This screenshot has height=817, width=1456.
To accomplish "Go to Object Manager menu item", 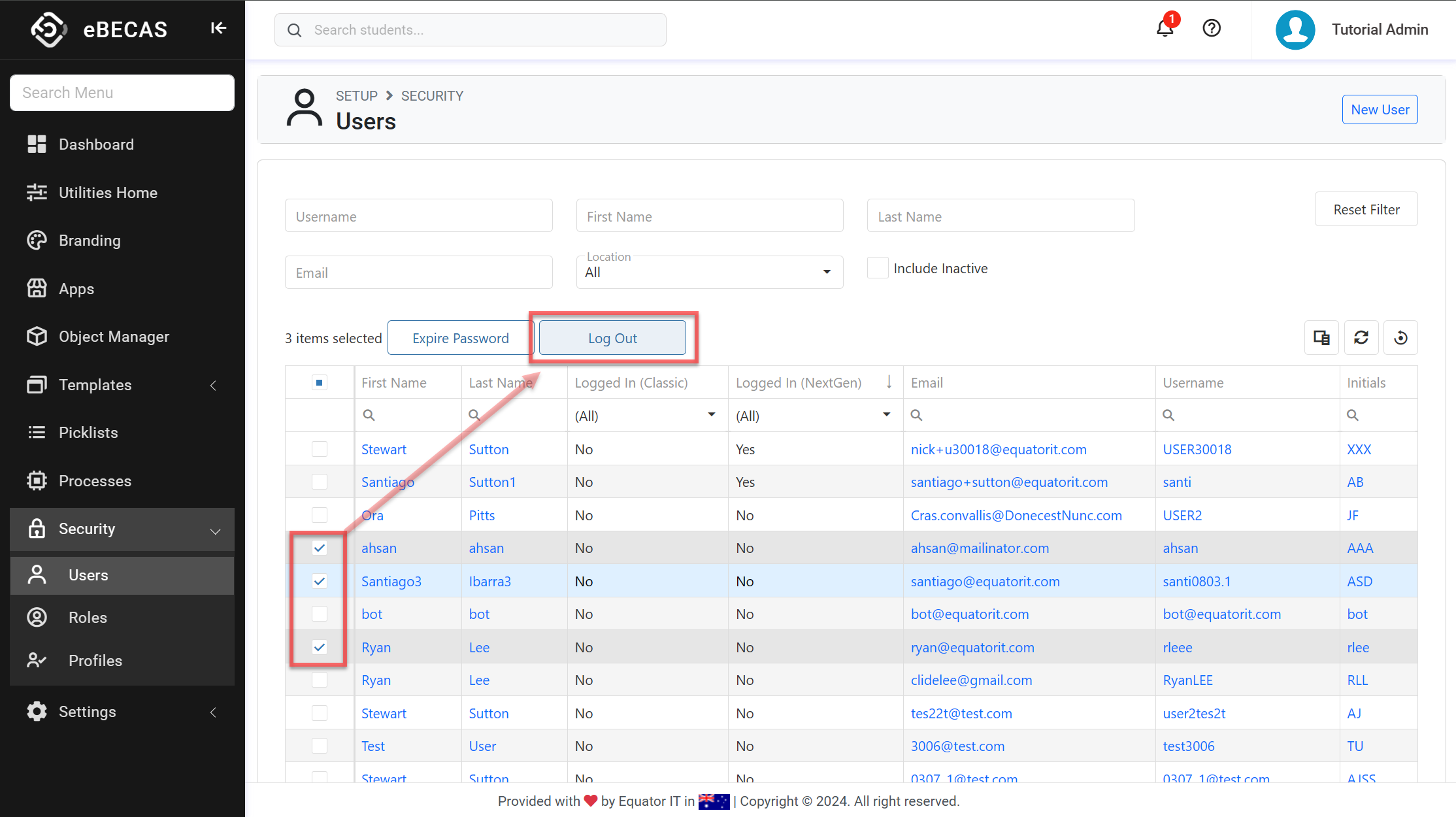I will pyautogui.click(x=114, y=337).
